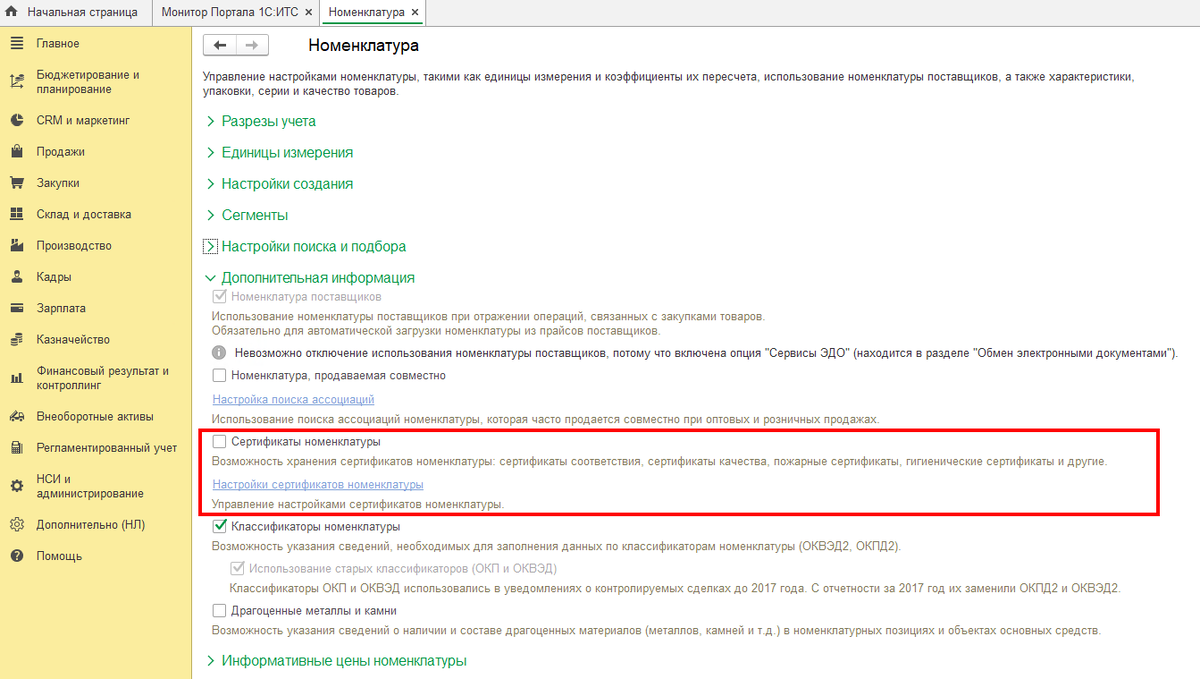This screenshot has height=679, width=1200.
Task: Close the Номенклатура tab
Action: (x=415, y=12)
